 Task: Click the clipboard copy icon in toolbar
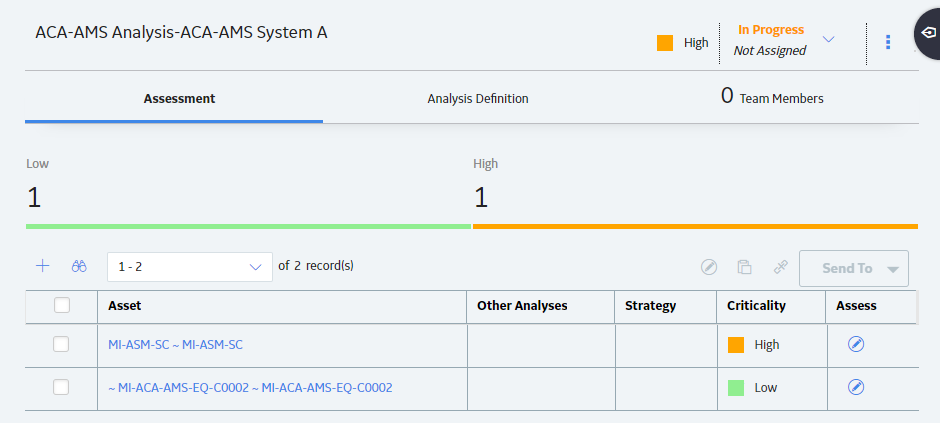click(x=745, y=267)
